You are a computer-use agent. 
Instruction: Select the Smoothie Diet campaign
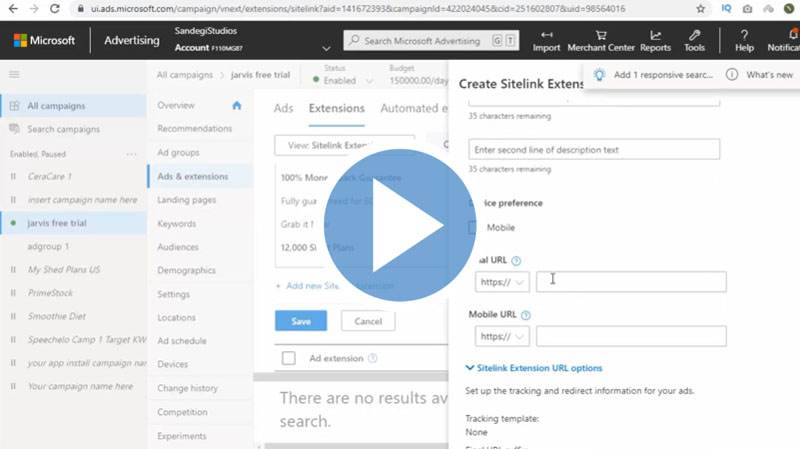pos(57,316)
